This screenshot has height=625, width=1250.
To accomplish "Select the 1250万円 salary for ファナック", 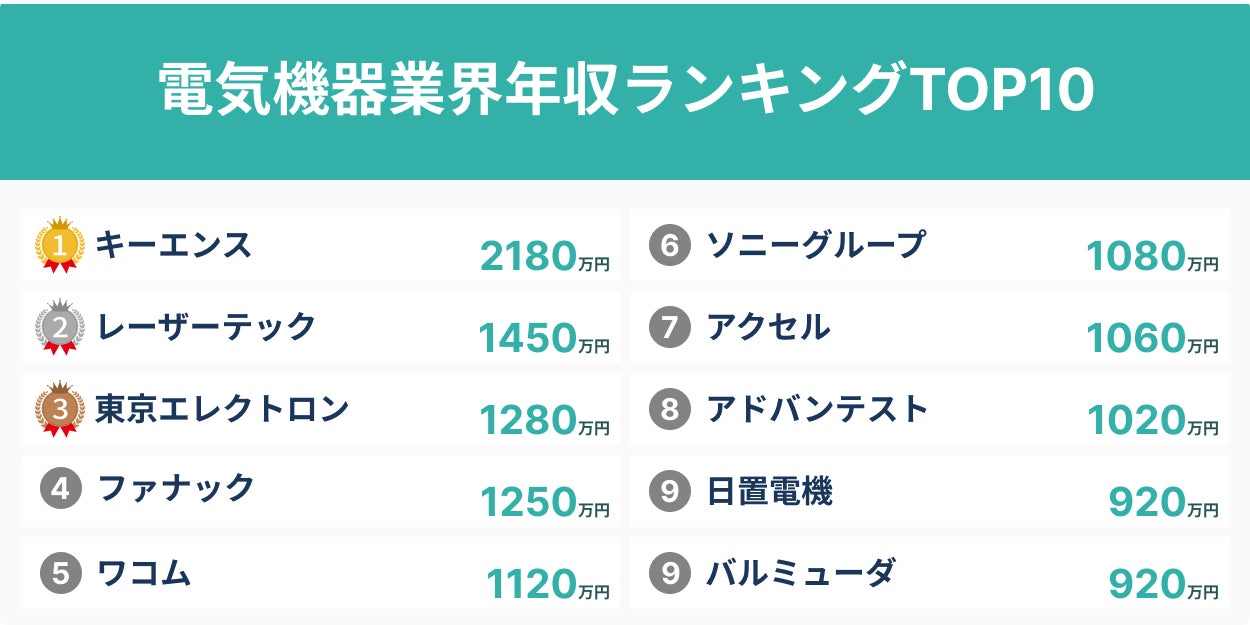I will [544, 503].
